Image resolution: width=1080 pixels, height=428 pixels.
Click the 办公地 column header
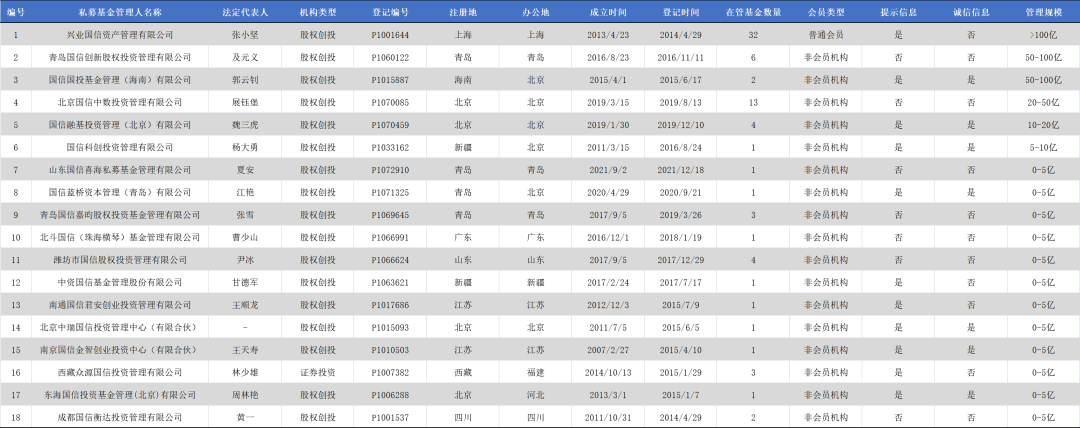[x=535, y=13]
